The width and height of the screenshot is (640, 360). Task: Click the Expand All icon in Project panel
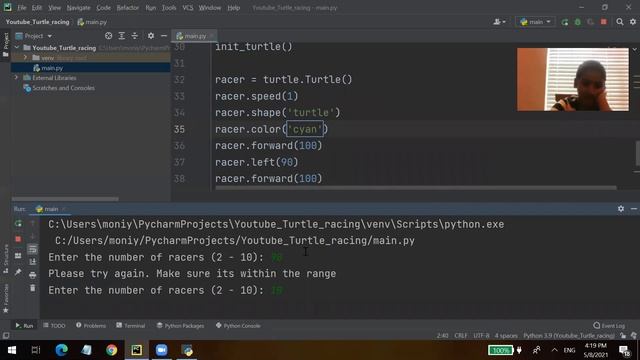pyautogui.click(x=122, y=36)
